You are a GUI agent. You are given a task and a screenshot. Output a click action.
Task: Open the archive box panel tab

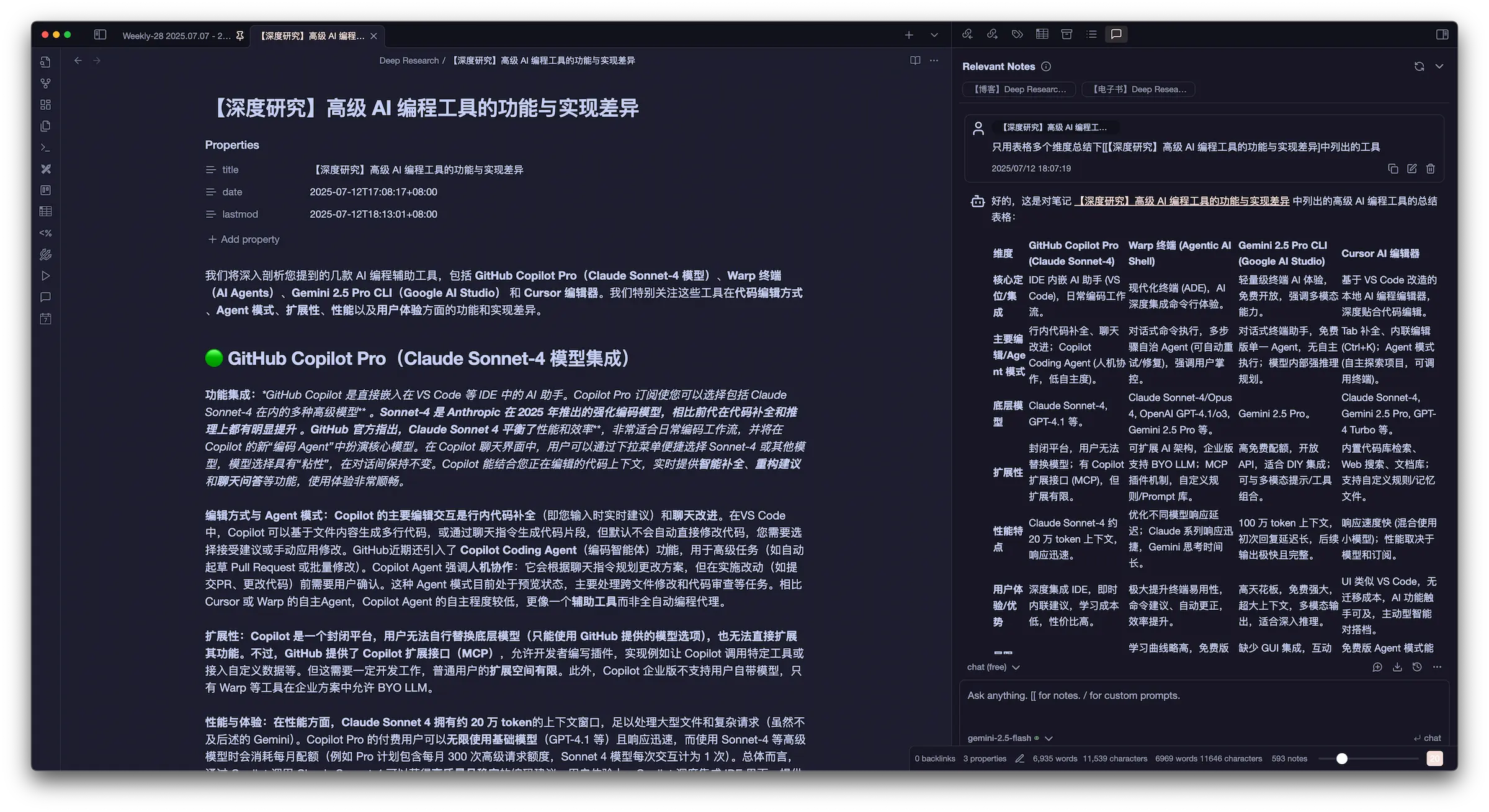[1067, 34]
